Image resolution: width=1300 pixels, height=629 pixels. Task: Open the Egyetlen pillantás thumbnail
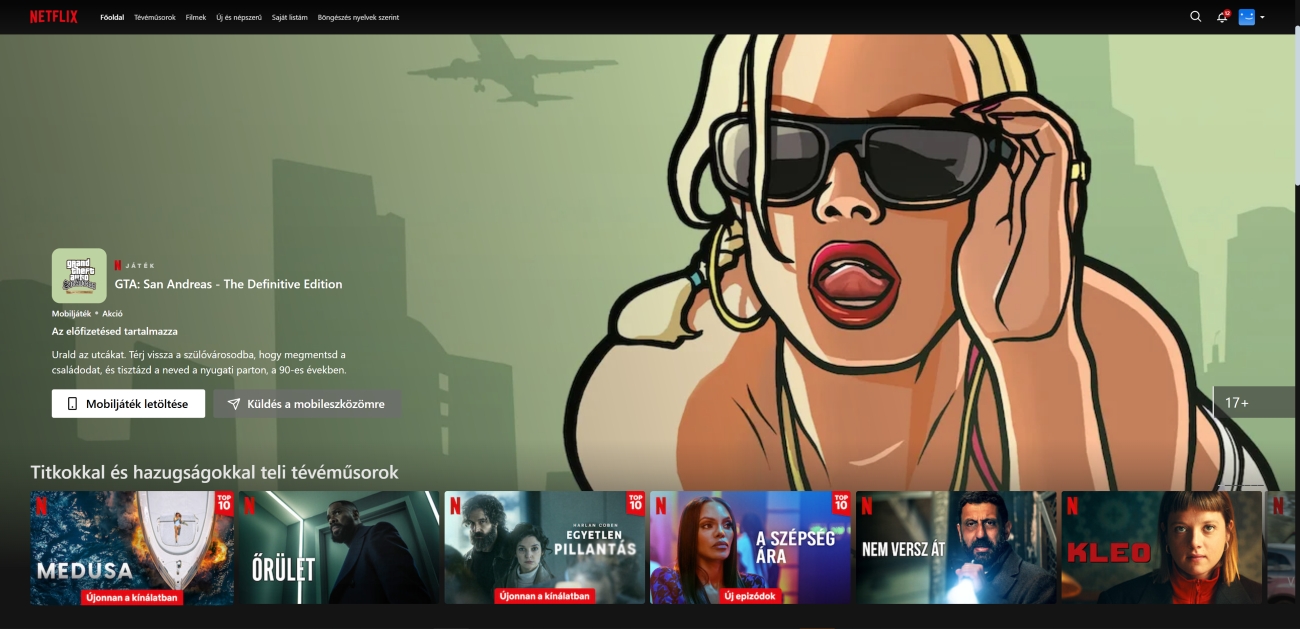pos(544,547)
